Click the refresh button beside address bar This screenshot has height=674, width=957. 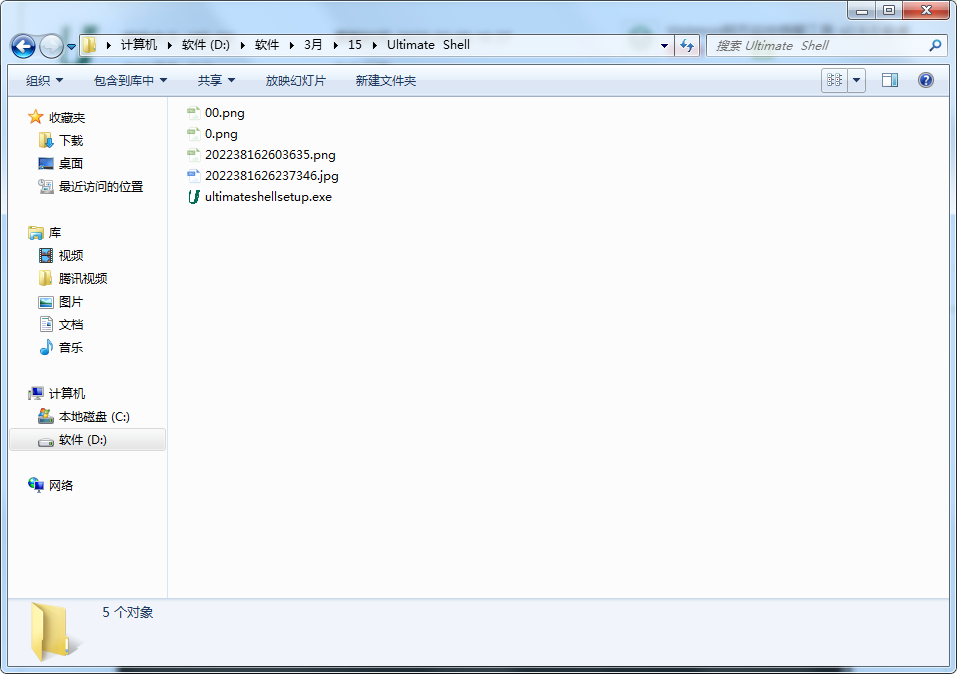[x=687, y=46]
